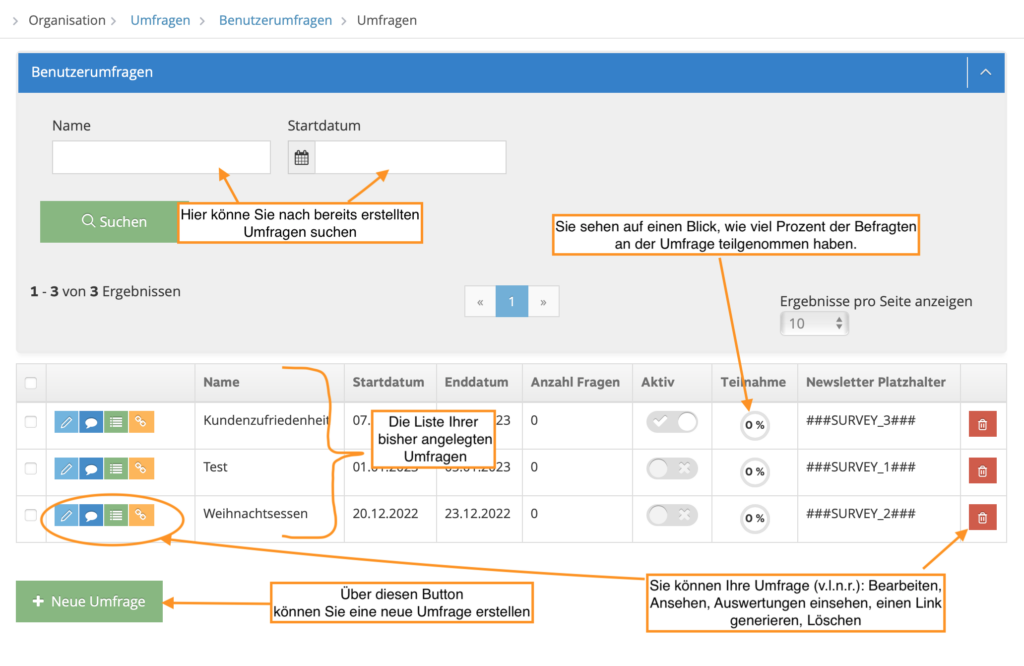Screen dimensions: 1024x666
Task: Delete the Test survey with trash icon
Action: (x=982, y=471)
